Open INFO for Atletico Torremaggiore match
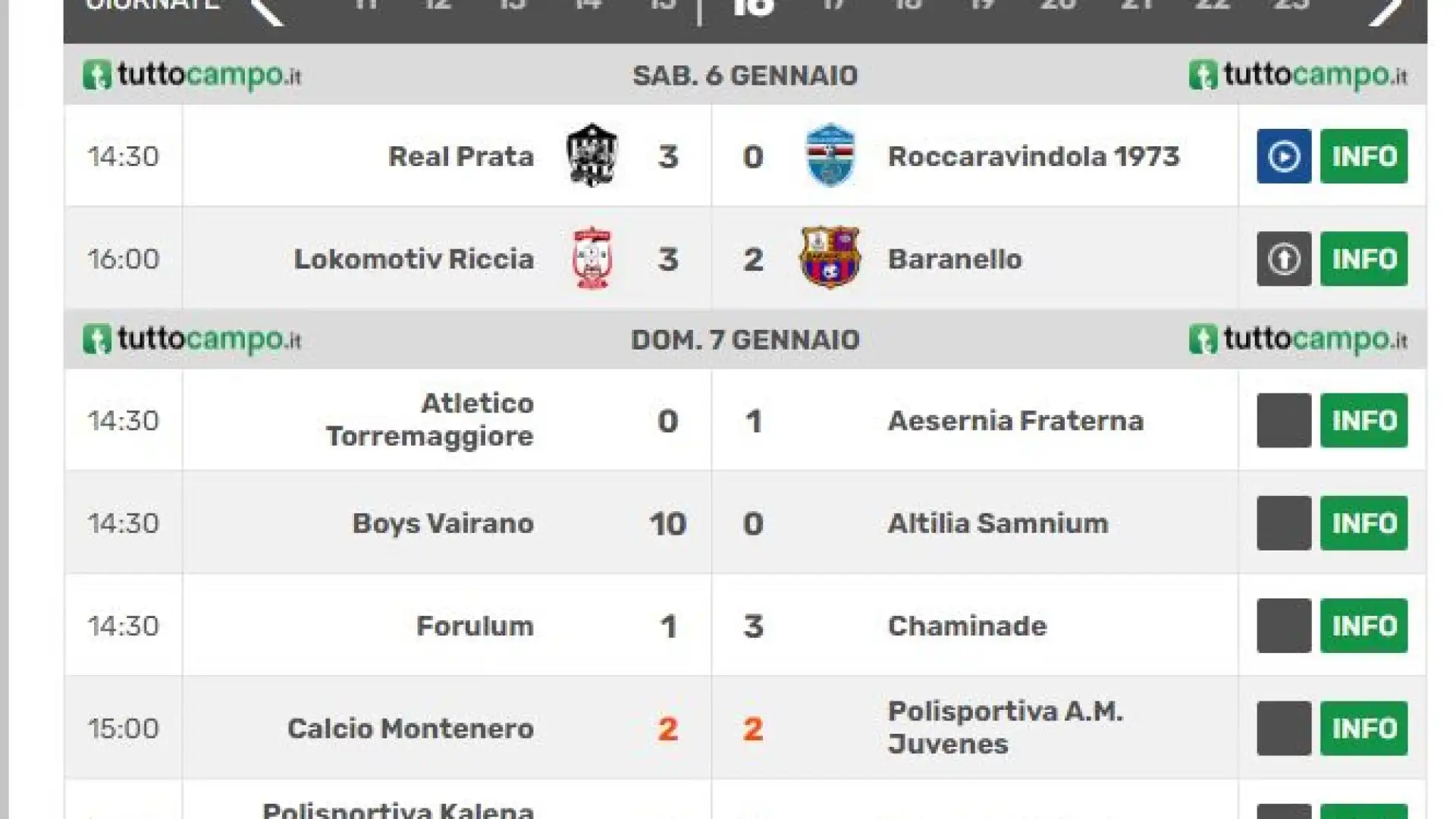 tap(1363, 420)
